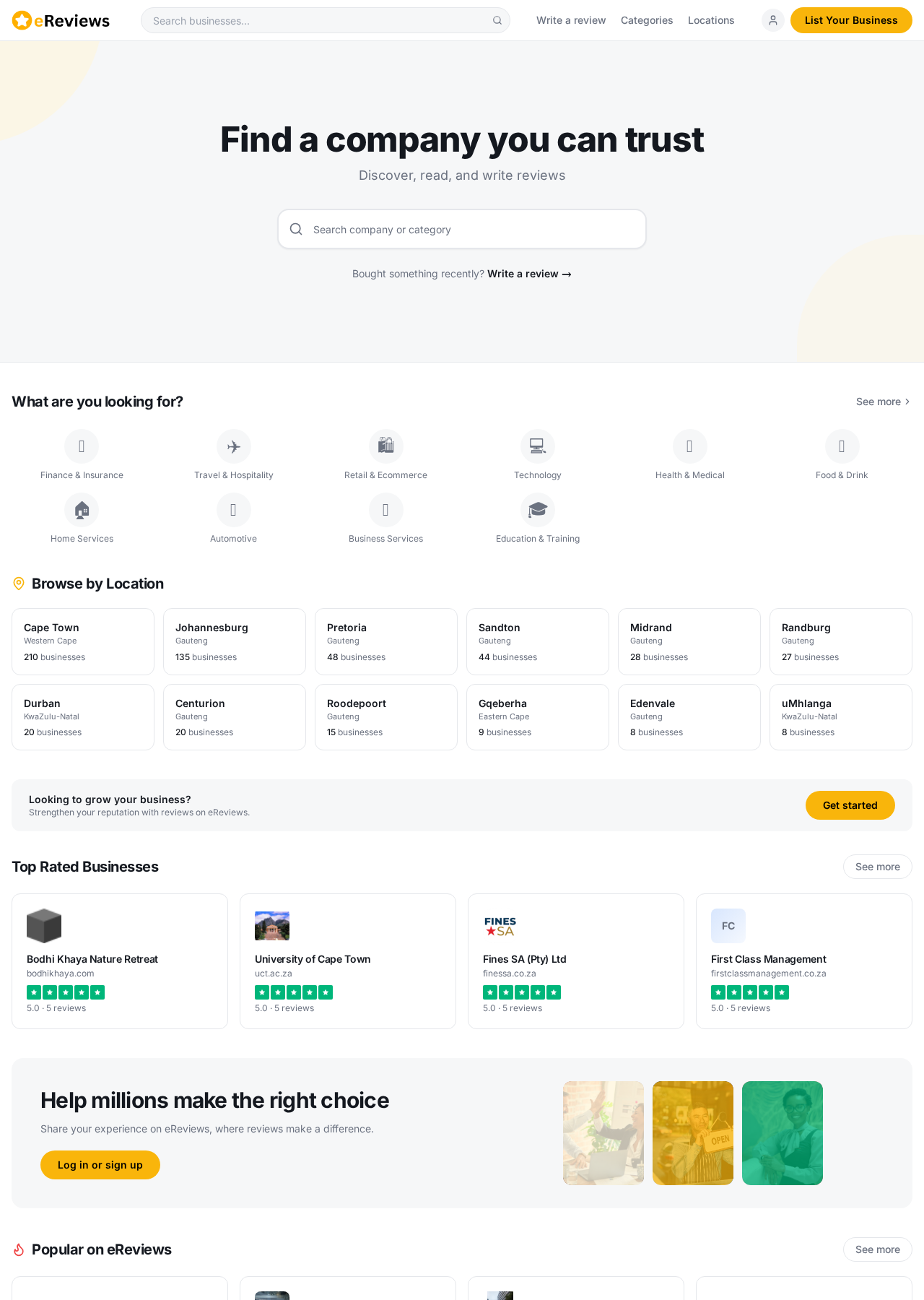The height and width of the screenshot is (1300, 924).
Task: Open the Retail & Ecommerce shopping icon
Action: tap(386, 446)
